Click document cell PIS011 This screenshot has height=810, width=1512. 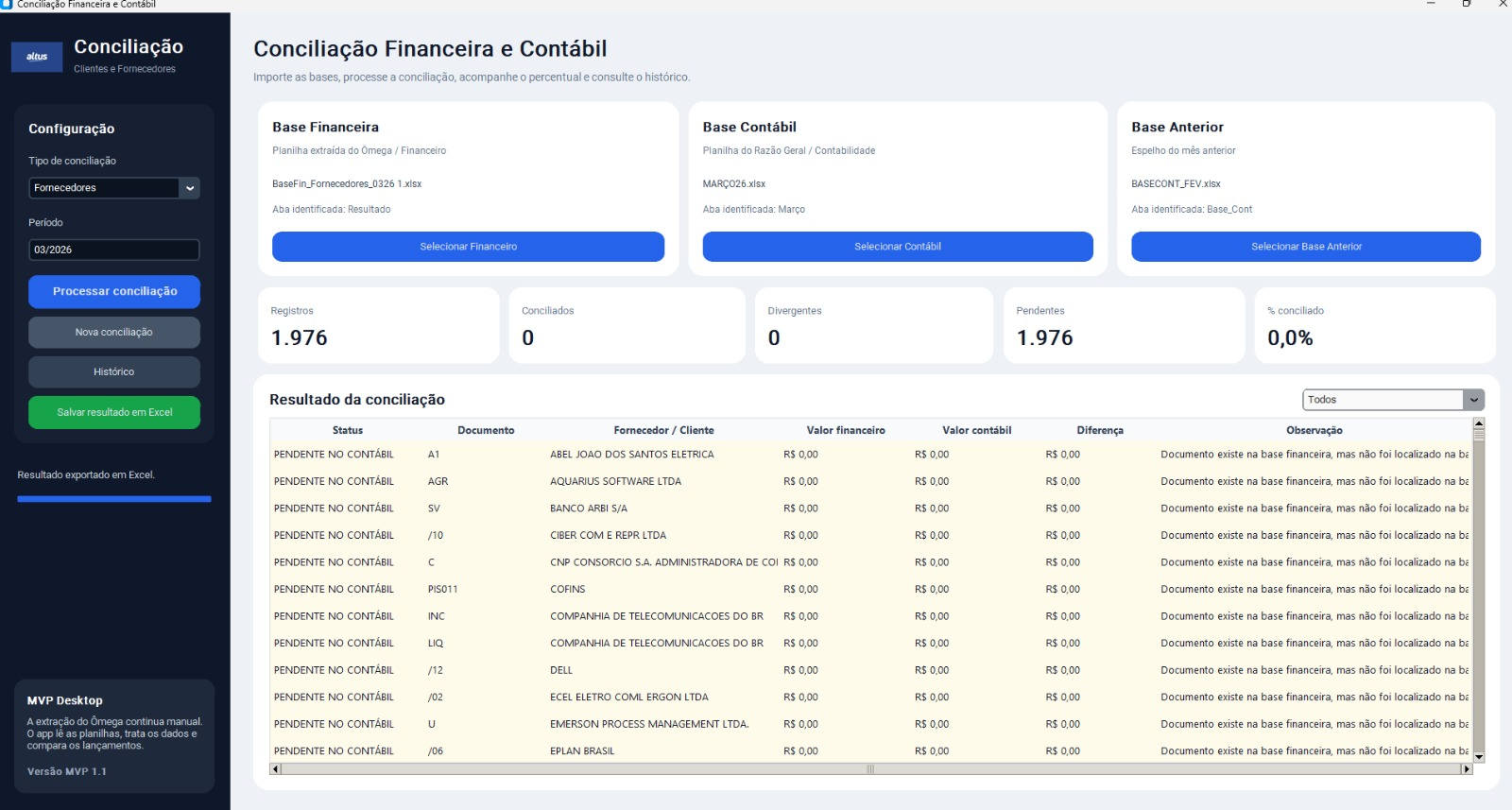tap(442, 589)
